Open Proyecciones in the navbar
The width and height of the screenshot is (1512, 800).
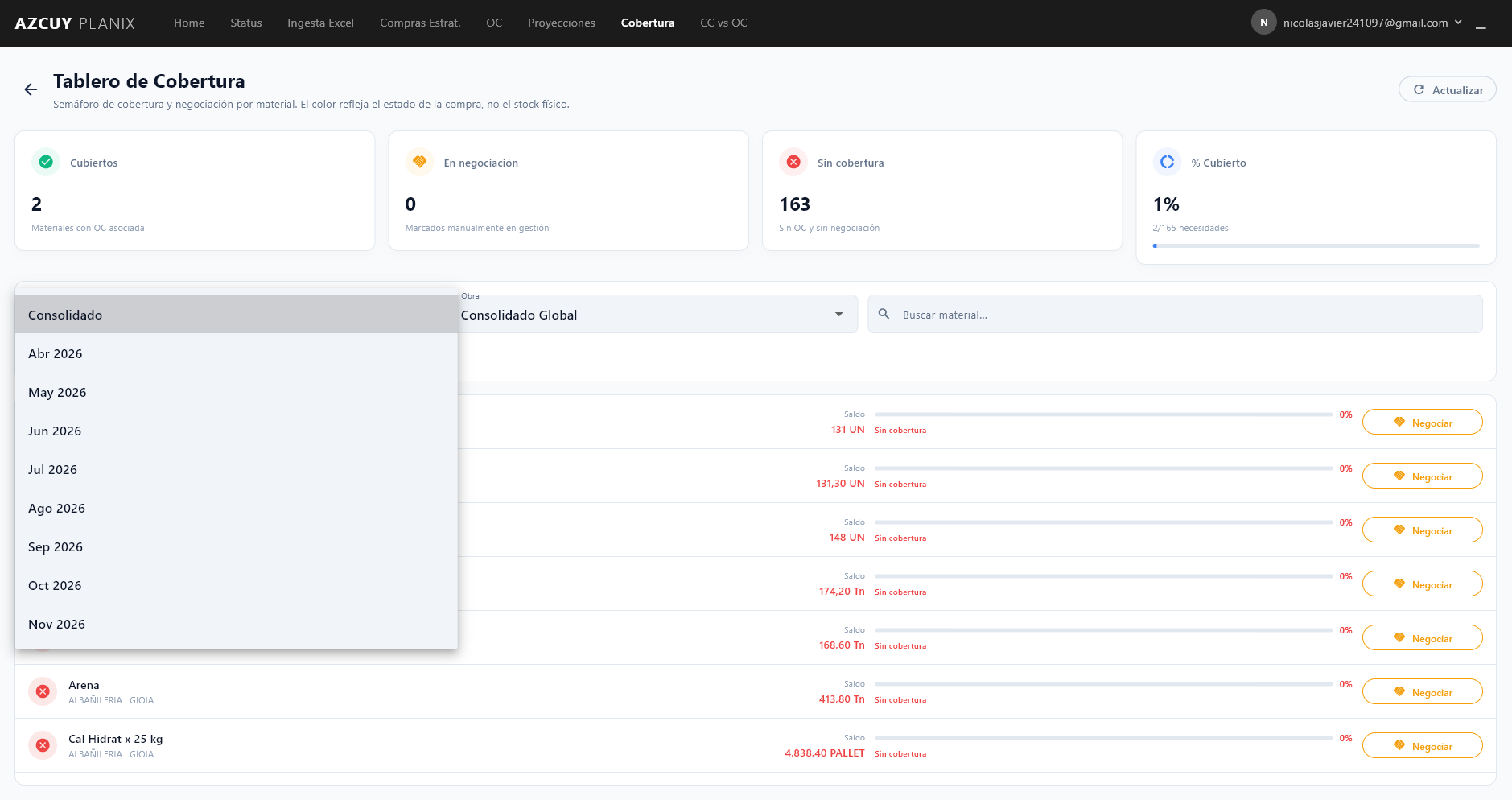click(562, 23)
